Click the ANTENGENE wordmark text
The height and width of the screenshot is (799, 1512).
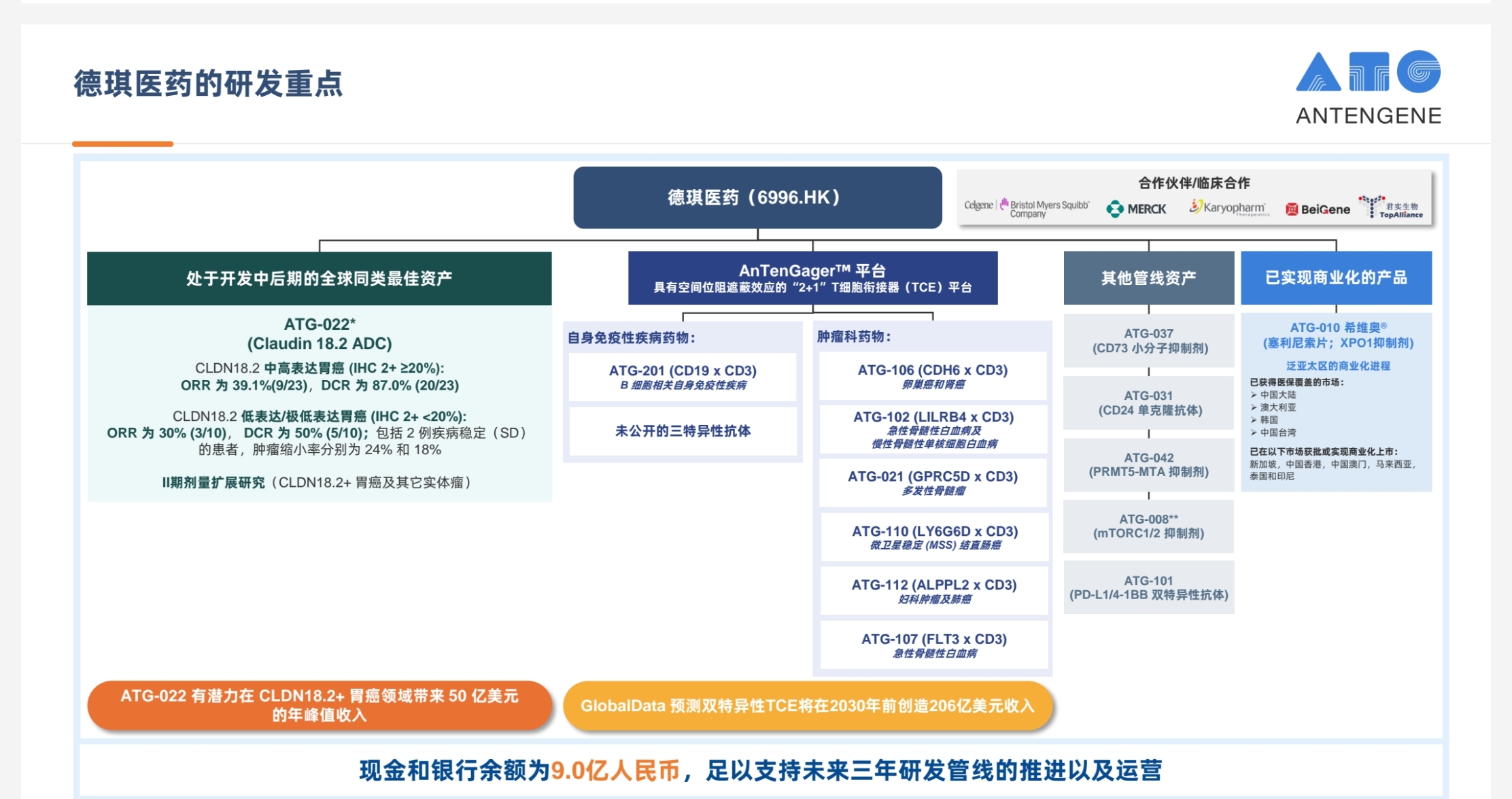coord(1369,116)
